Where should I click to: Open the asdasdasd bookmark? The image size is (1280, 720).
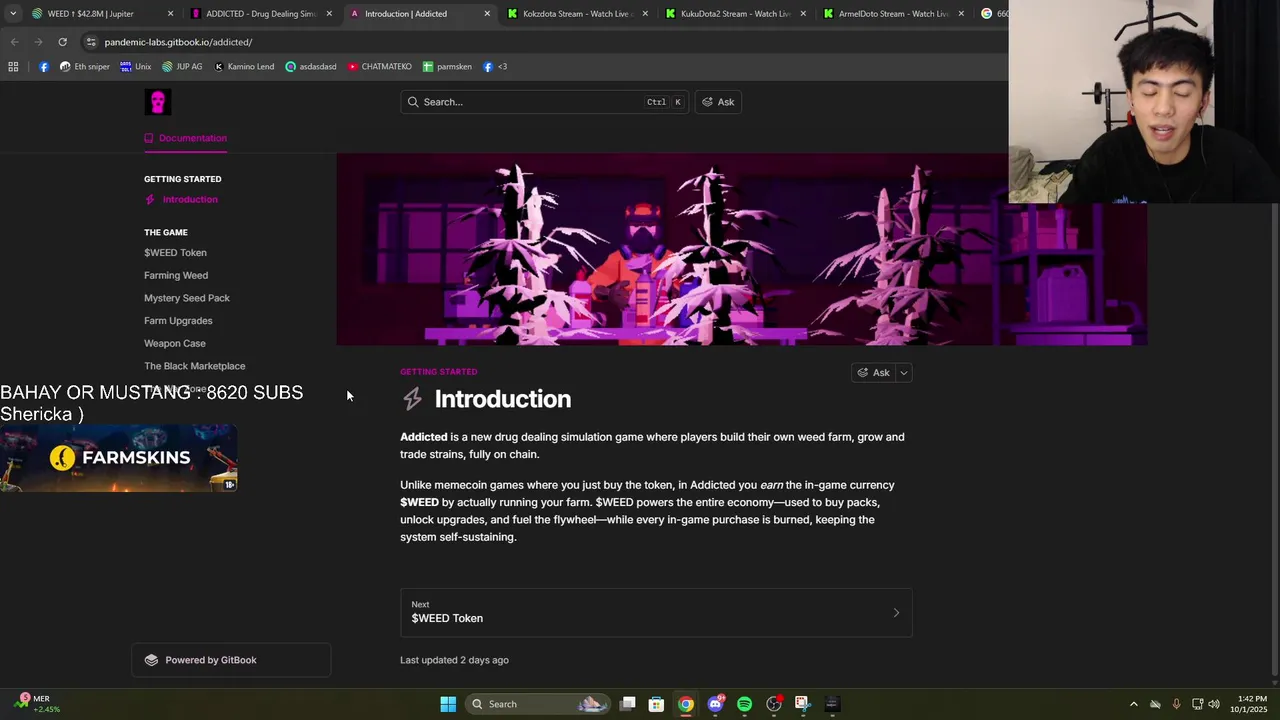click(x=311, y=67)
